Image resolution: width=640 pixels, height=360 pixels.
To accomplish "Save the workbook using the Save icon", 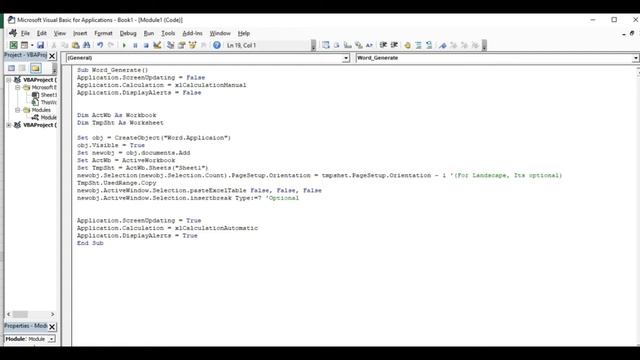I will [40, 45].
